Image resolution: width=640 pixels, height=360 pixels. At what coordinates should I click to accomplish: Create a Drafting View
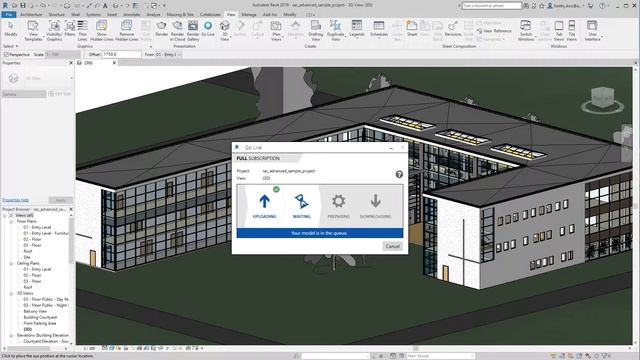point(316,31)
